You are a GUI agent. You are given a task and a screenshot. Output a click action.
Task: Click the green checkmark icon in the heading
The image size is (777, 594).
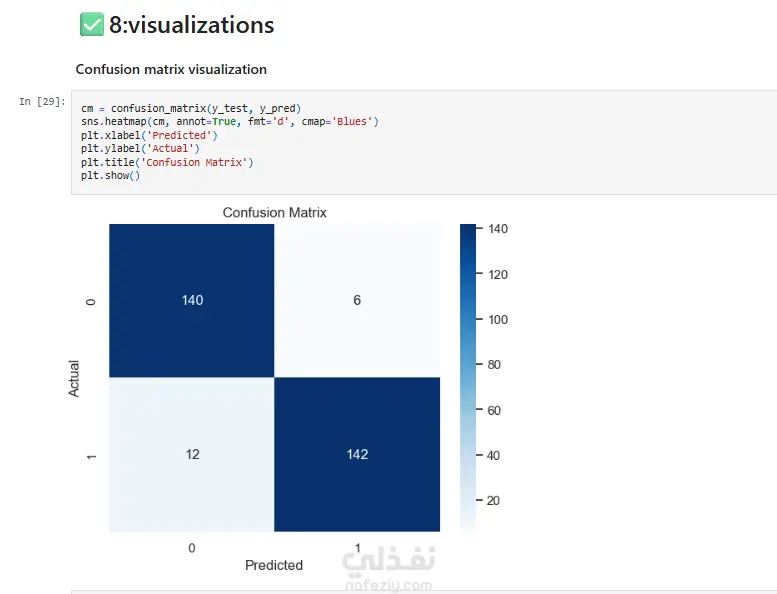click(91, 25)
